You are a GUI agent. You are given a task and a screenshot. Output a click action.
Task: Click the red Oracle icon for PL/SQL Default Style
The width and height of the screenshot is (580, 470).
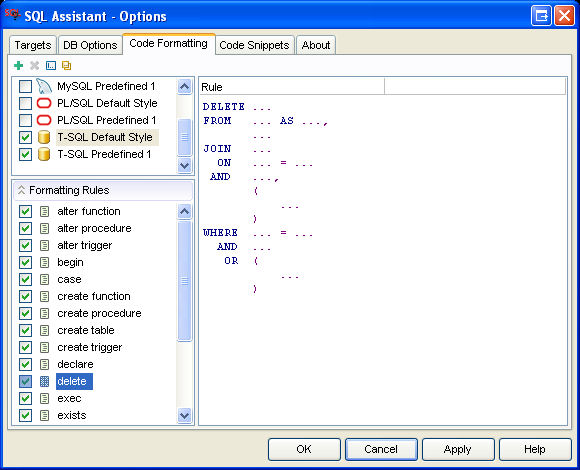coord(44,103)
